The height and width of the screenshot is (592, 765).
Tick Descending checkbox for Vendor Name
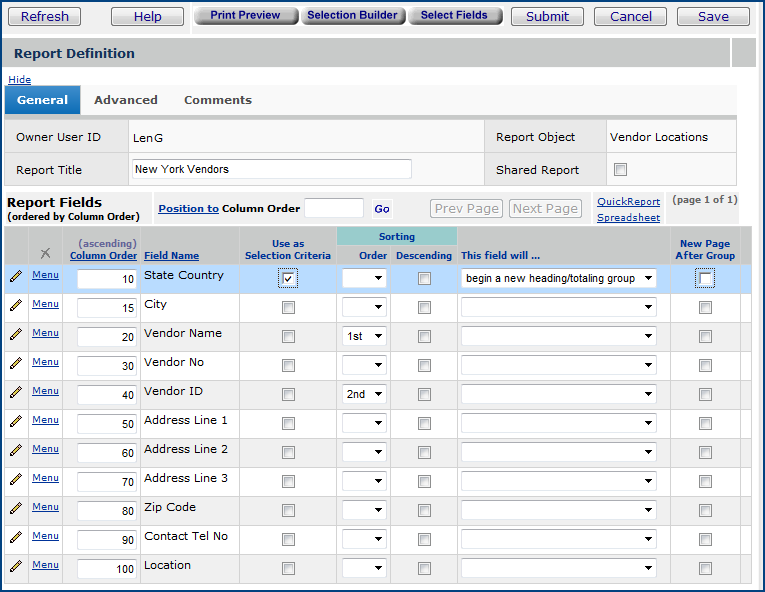(x=424, y=337)
